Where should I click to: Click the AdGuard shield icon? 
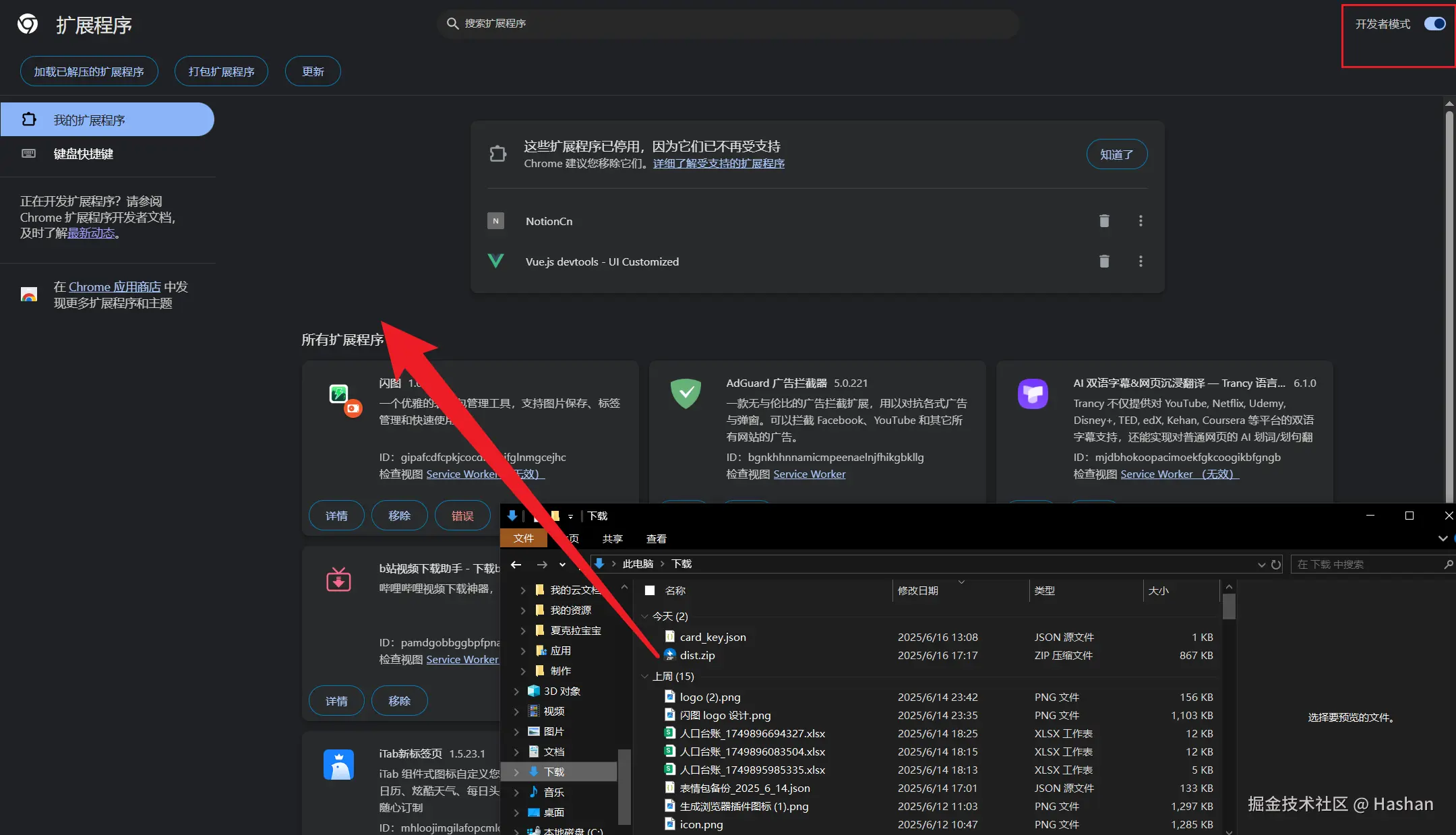click(686, 394)
